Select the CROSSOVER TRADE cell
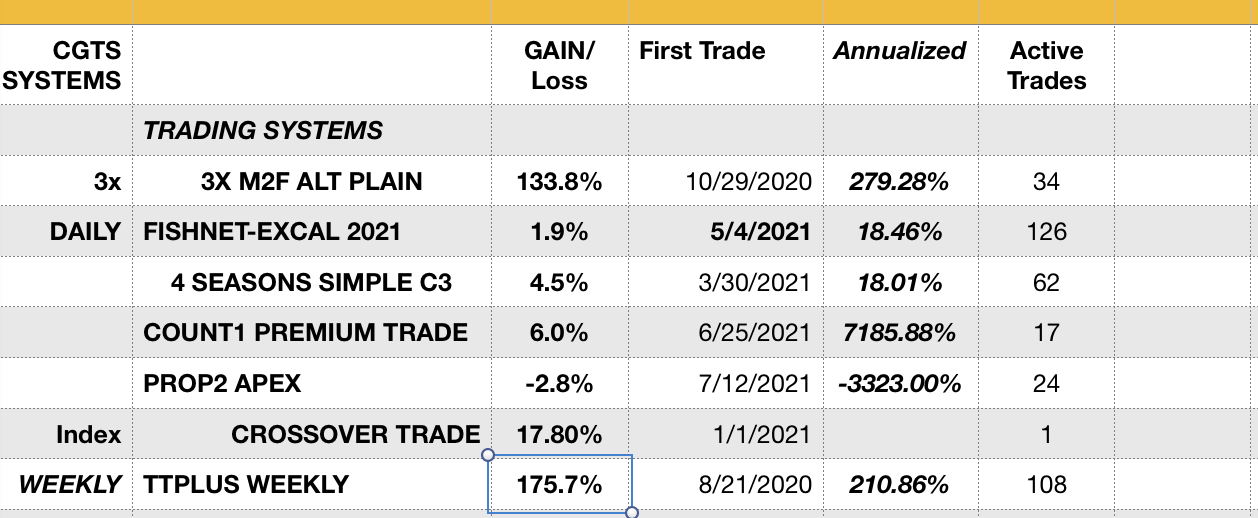The height and width of the screenshot is (518, 1258). pyautogui.click(x=355, y=435)
